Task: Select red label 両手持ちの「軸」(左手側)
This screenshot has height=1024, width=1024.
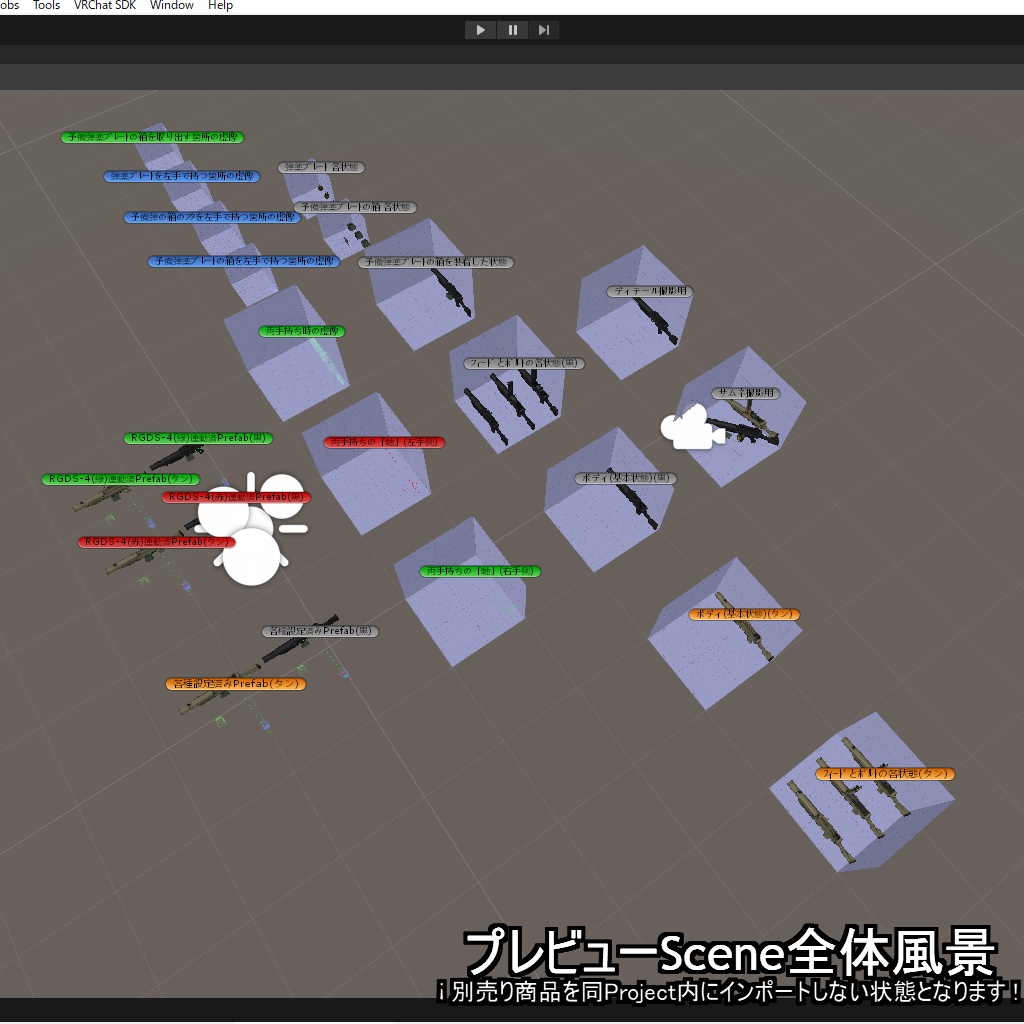Action: click(x=384, y=442)
